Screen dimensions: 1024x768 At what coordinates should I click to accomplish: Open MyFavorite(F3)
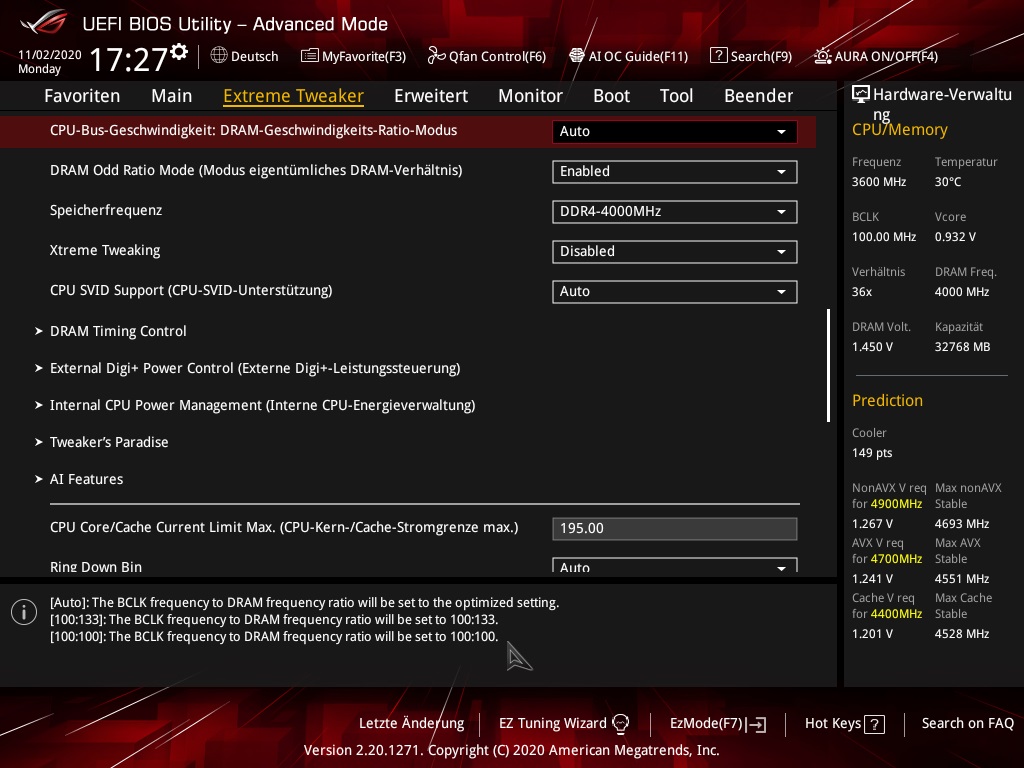pos(364,56)
